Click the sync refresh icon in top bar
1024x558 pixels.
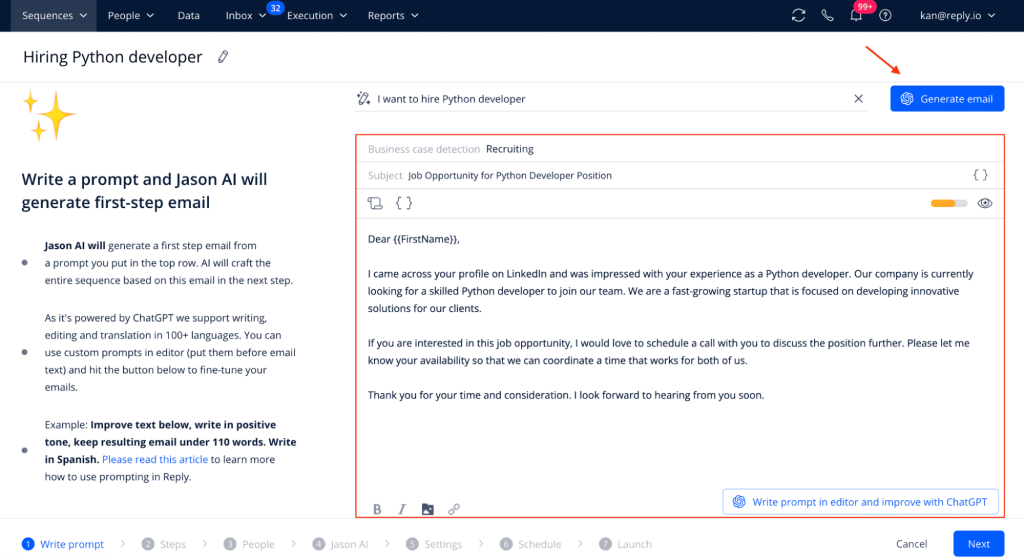click(798, 15)
